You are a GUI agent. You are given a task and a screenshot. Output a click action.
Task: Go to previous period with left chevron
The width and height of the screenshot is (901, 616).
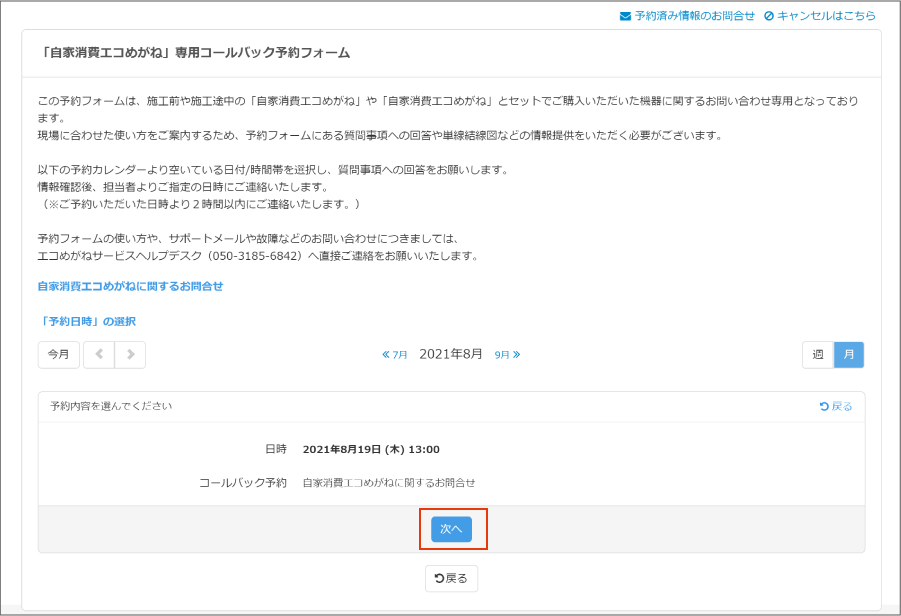click(99, 355)
